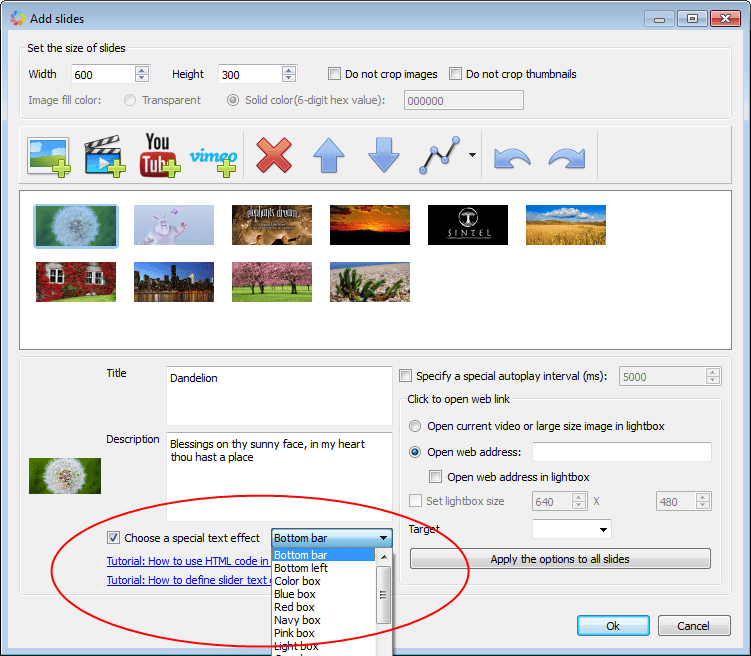This screenshot has height=656, width=751.
Task: Click the Add video clapperboard icon
Action: [104, 156]
